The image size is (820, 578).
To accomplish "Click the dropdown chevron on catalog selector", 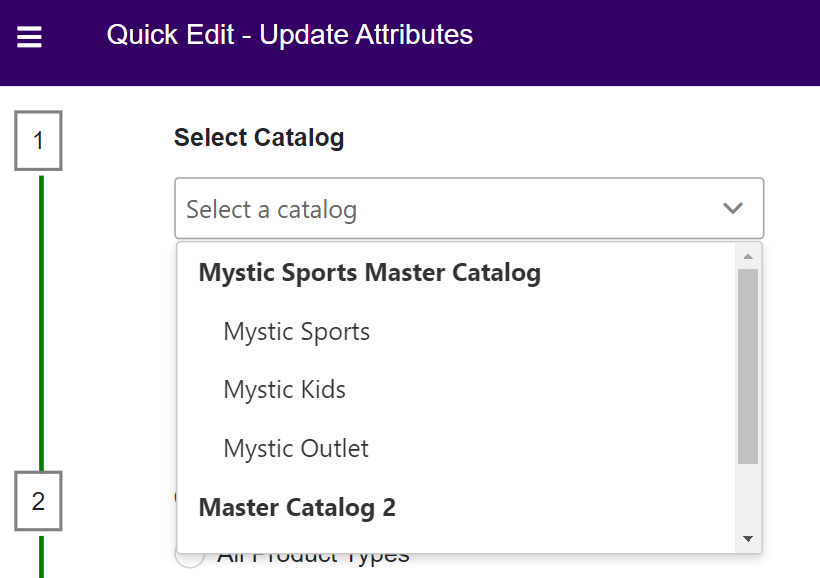I will coord(733,208).
